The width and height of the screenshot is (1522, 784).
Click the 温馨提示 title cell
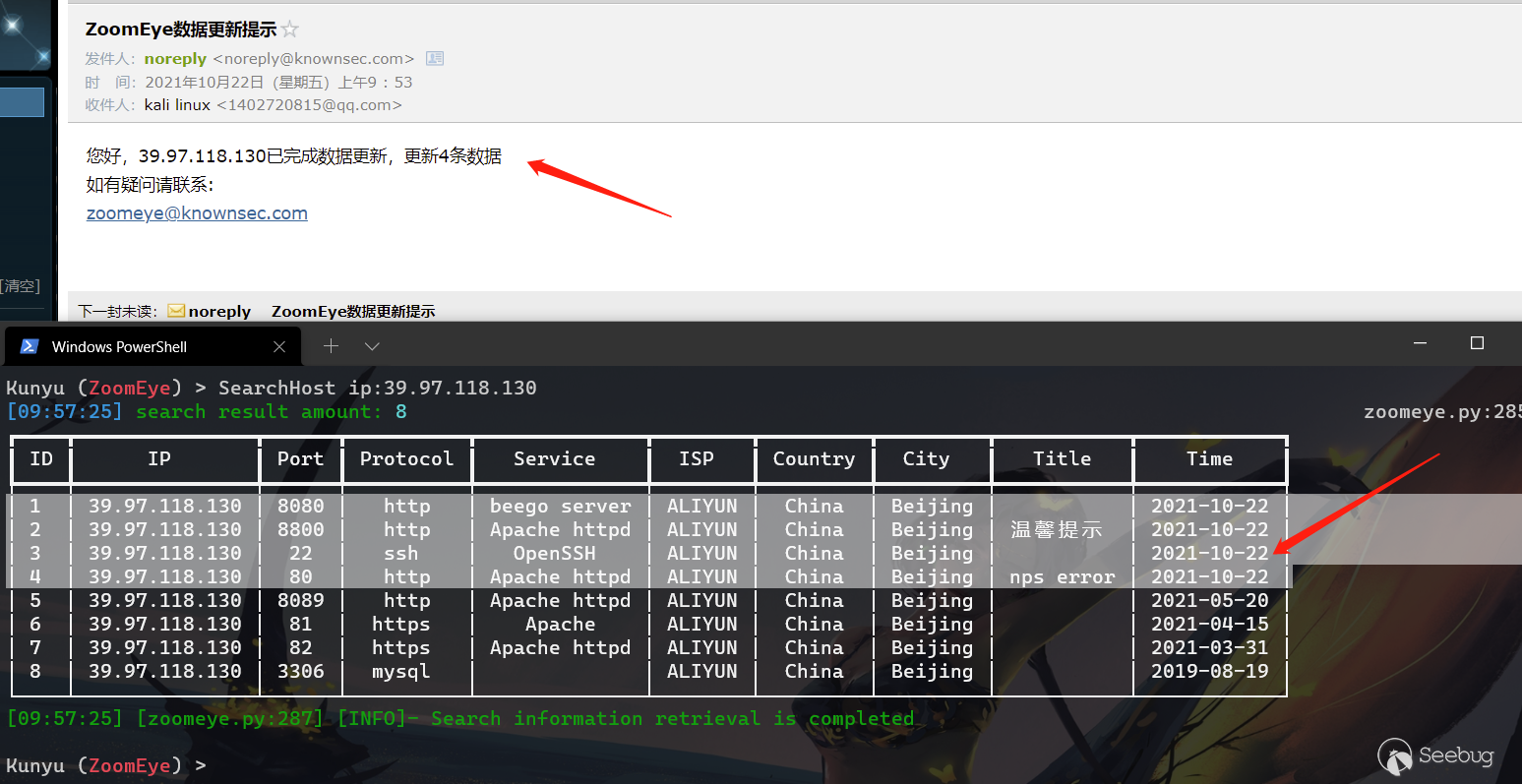click(1057, 529)
